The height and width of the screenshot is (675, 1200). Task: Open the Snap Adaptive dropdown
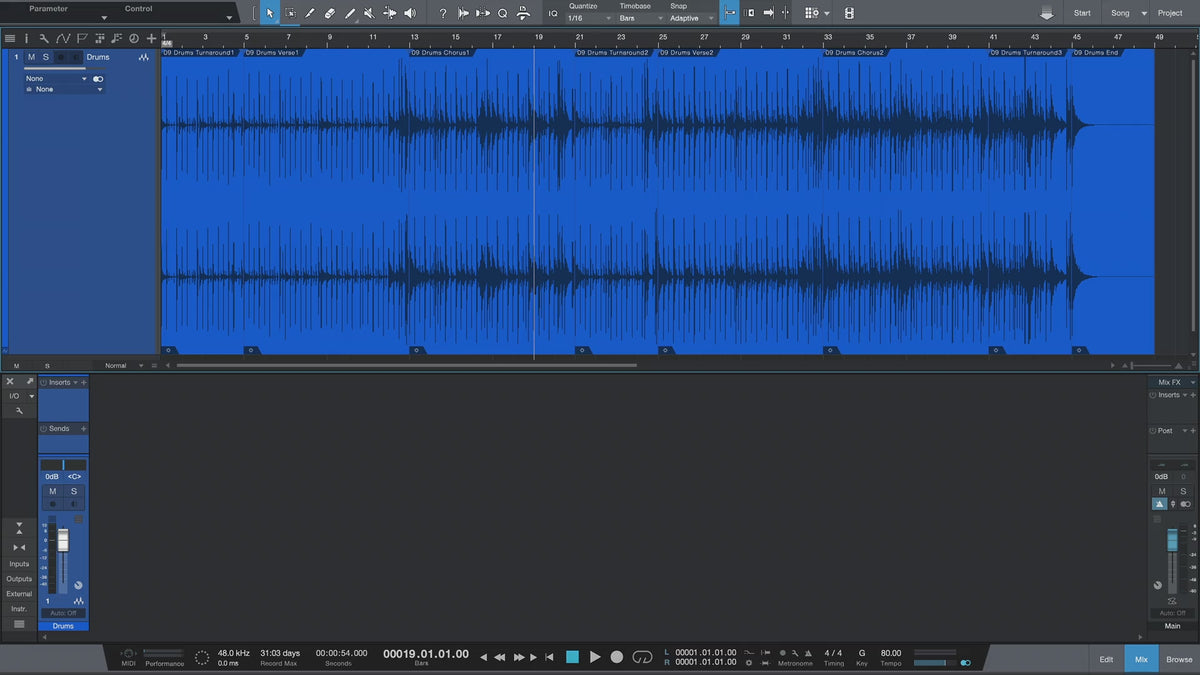click(x=692, y=18)
